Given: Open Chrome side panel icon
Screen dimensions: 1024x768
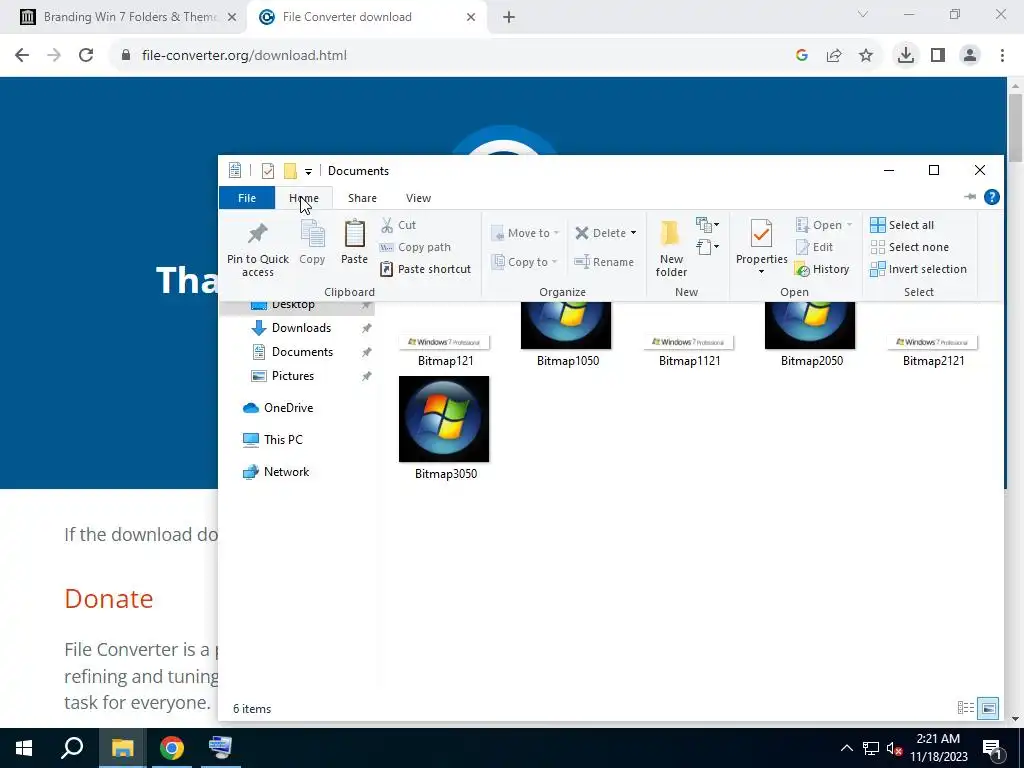Looking at the screenshot, I should [x=938, y=56].
